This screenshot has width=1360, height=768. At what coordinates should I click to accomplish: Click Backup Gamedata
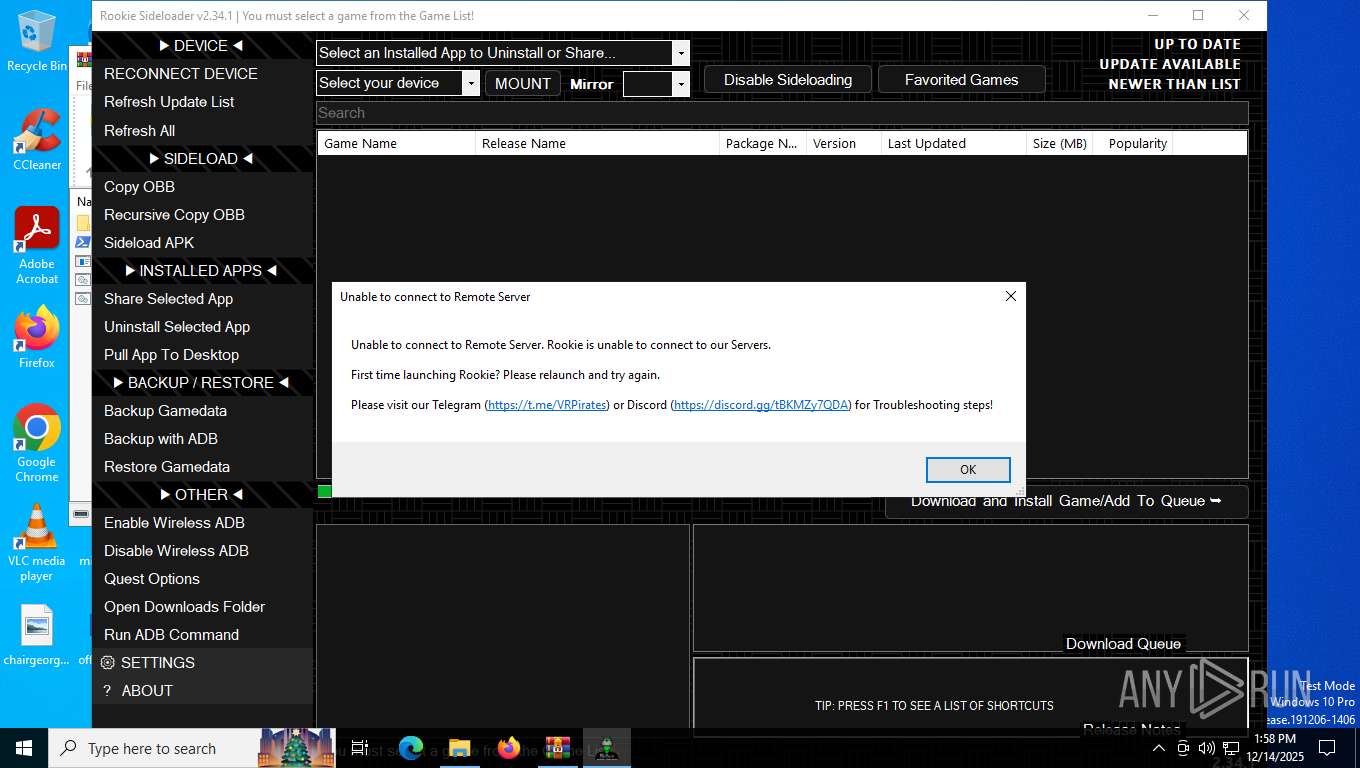[202, 410]
